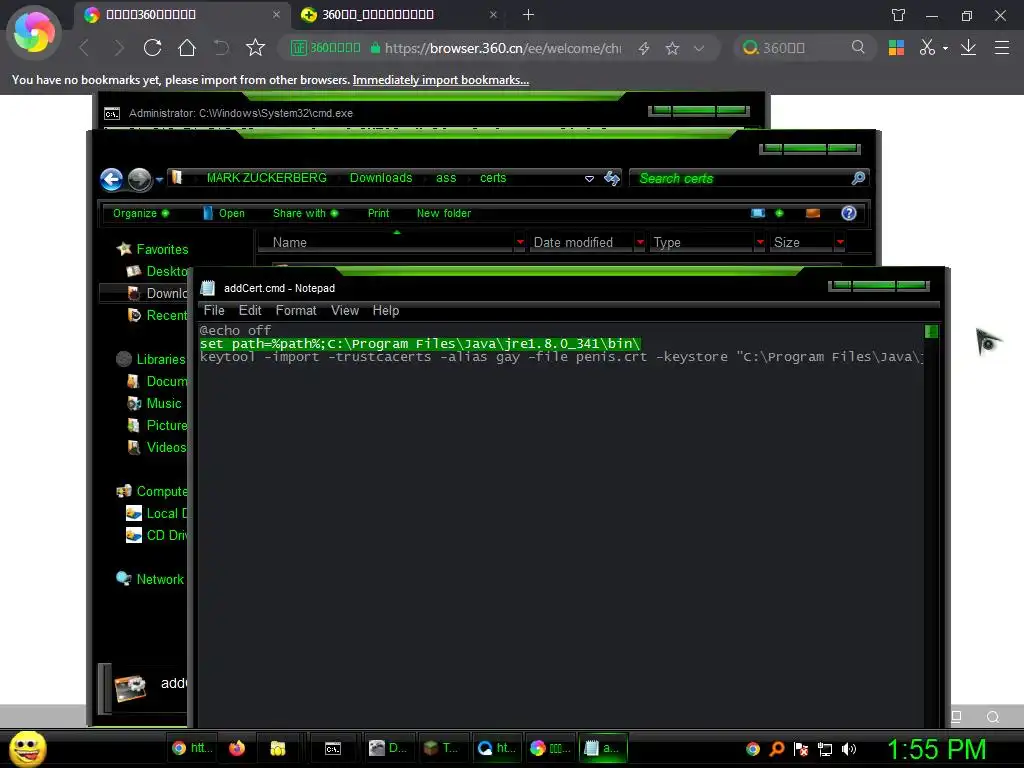This screenshot has width=1024, height=768.
Task: Bookmark page with address bar star
Action: tap(672, 48)
